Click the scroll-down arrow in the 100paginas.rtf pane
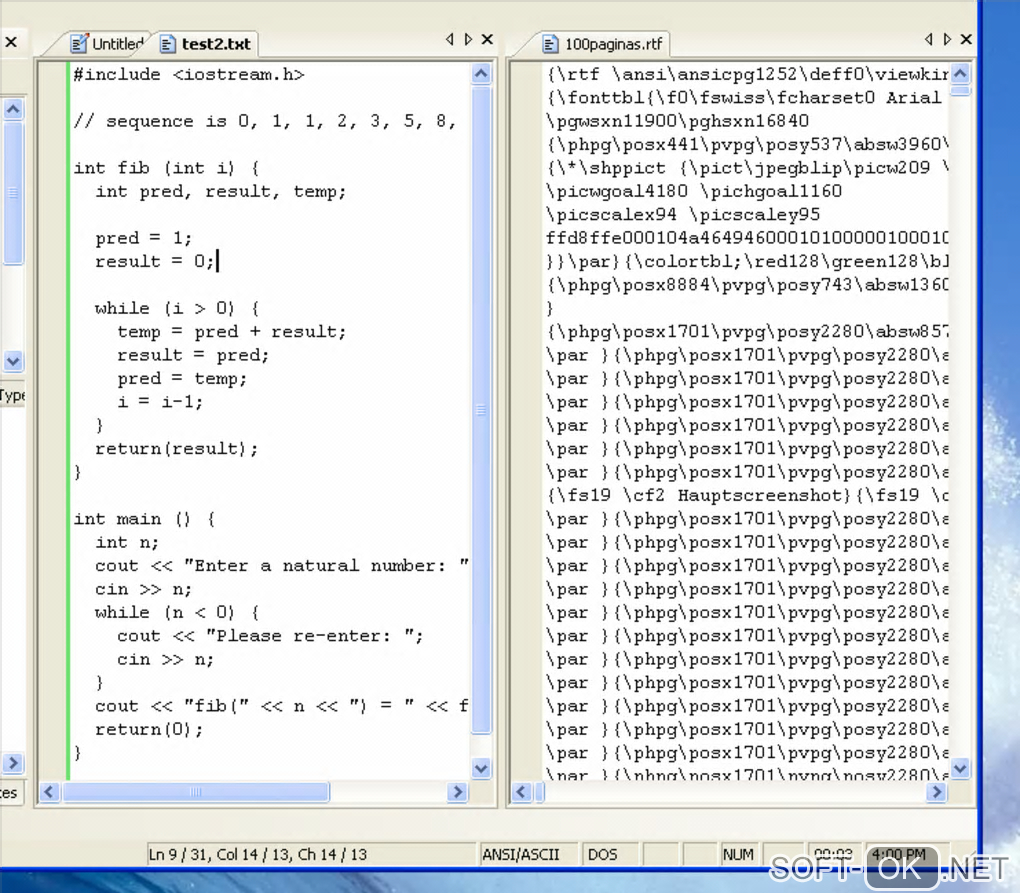This screenshot has height=893, width=1020. (960, 768)
